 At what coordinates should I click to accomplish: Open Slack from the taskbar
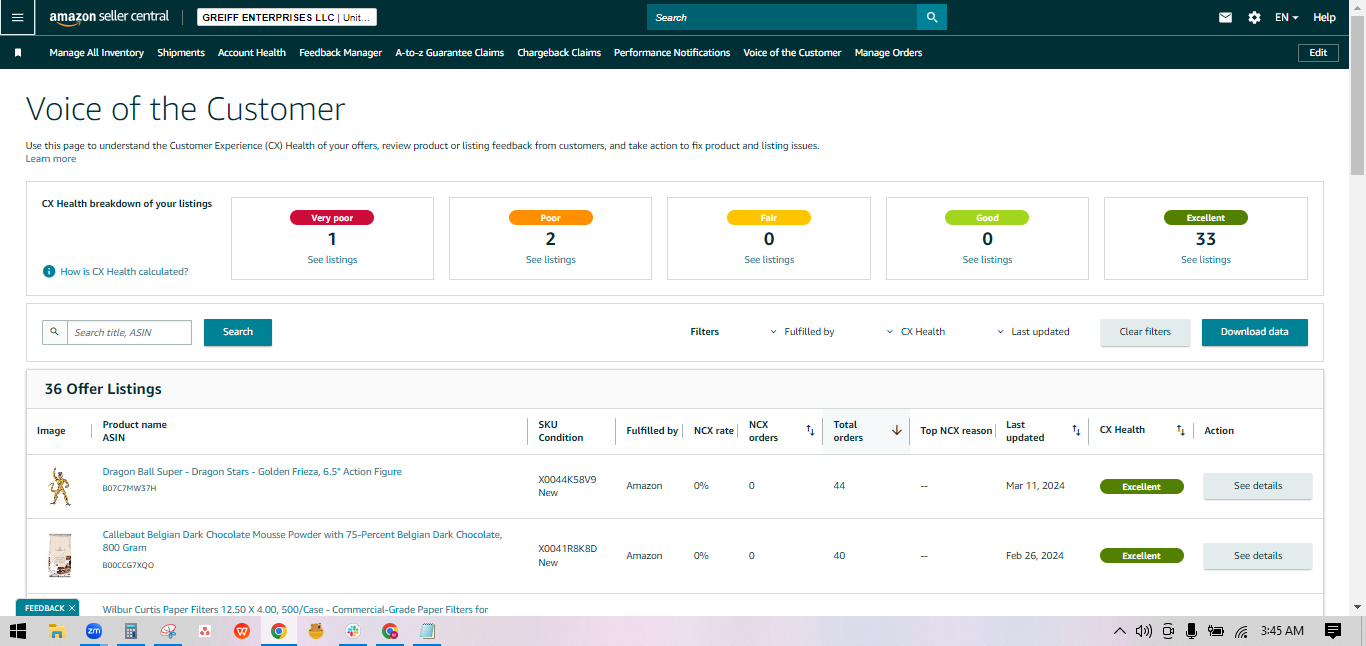point(353,631)
